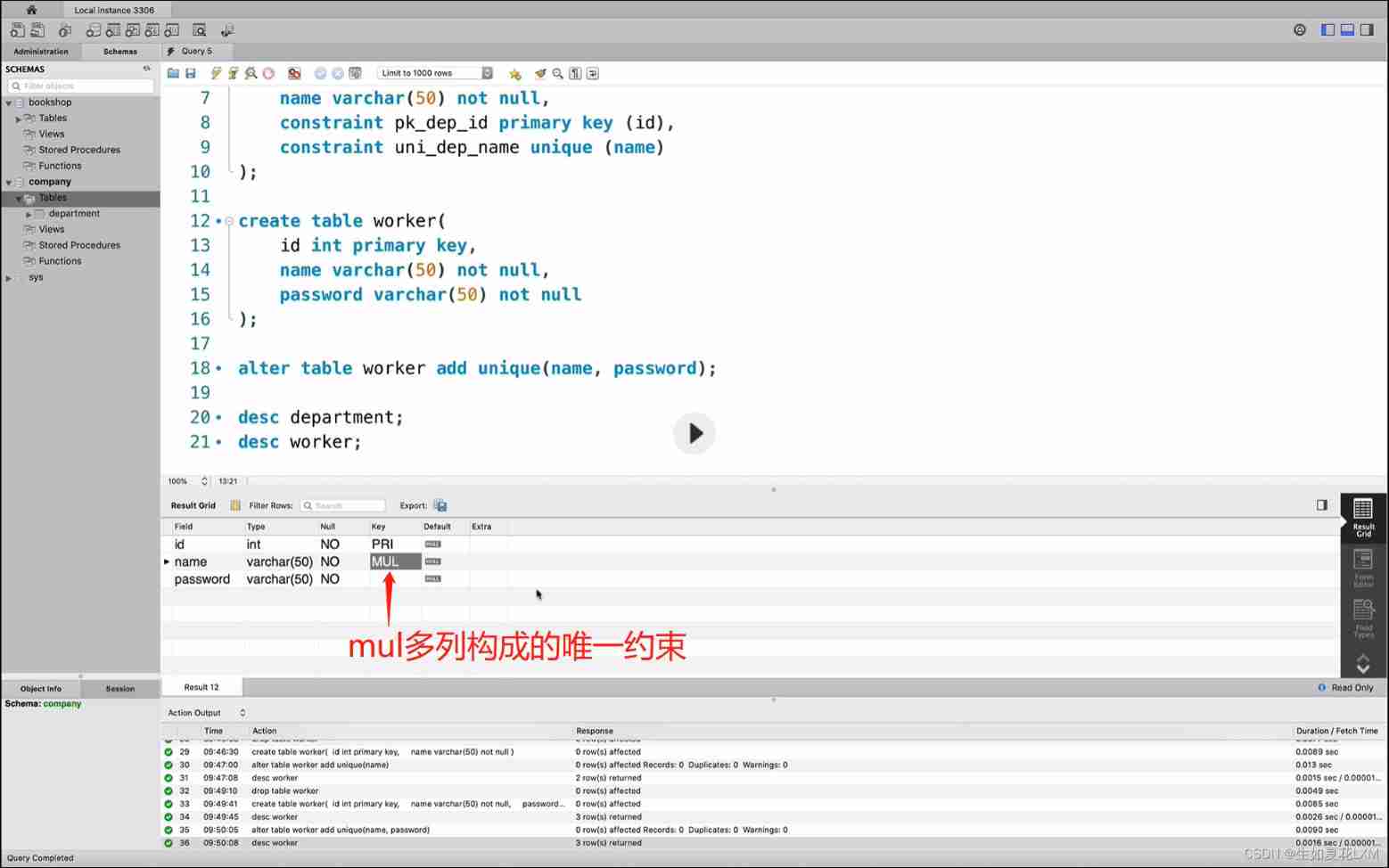Create a new SQL query tab
The width and height of the screenshot is (1389, 868).
coord(17,30)
